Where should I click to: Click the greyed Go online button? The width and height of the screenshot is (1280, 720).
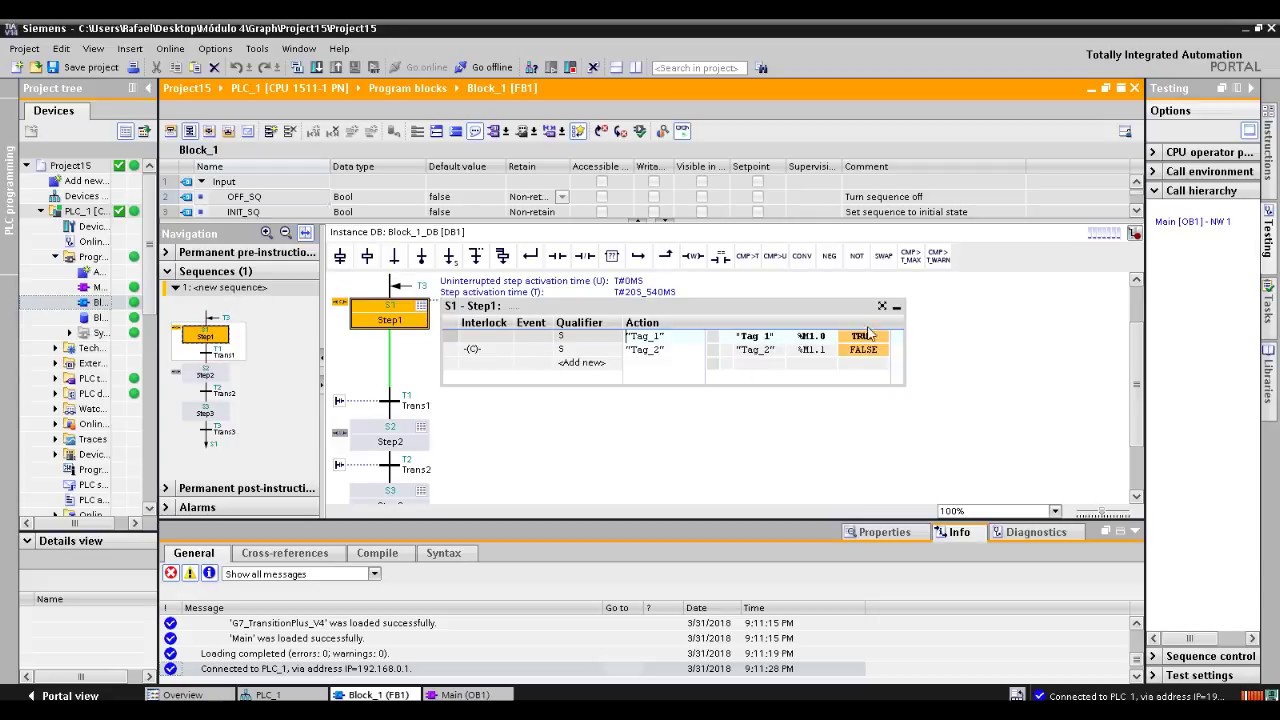tap(419, 67)
